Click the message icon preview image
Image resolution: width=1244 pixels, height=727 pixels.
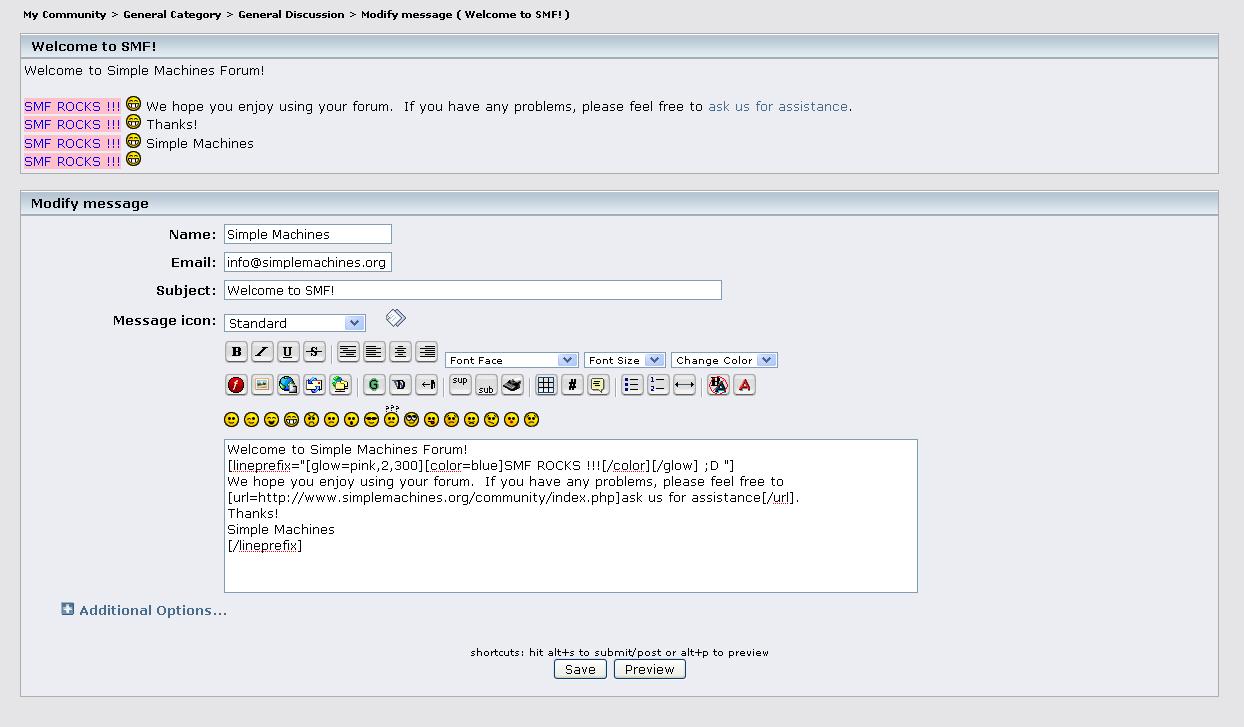[396, 318]
